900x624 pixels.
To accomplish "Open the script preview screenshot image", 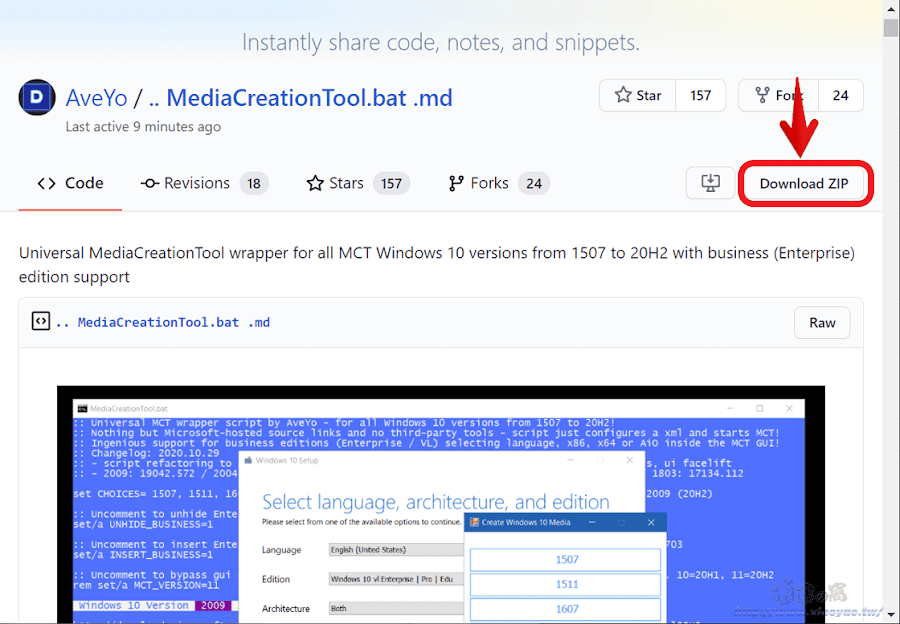I will pos(441,504).
